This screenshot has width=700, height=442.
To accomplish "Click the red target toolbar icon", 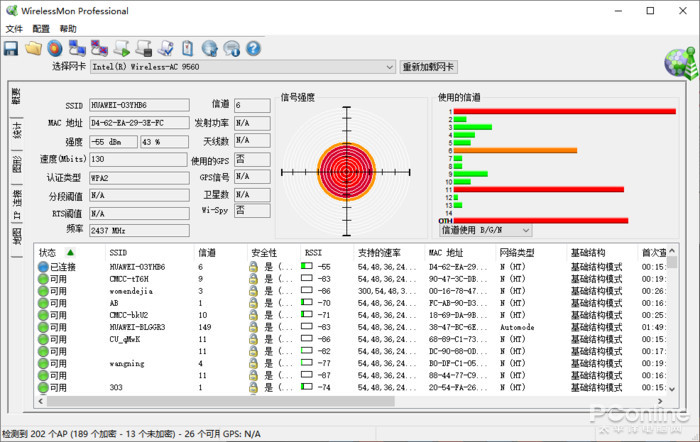I will tap(55, 48).
